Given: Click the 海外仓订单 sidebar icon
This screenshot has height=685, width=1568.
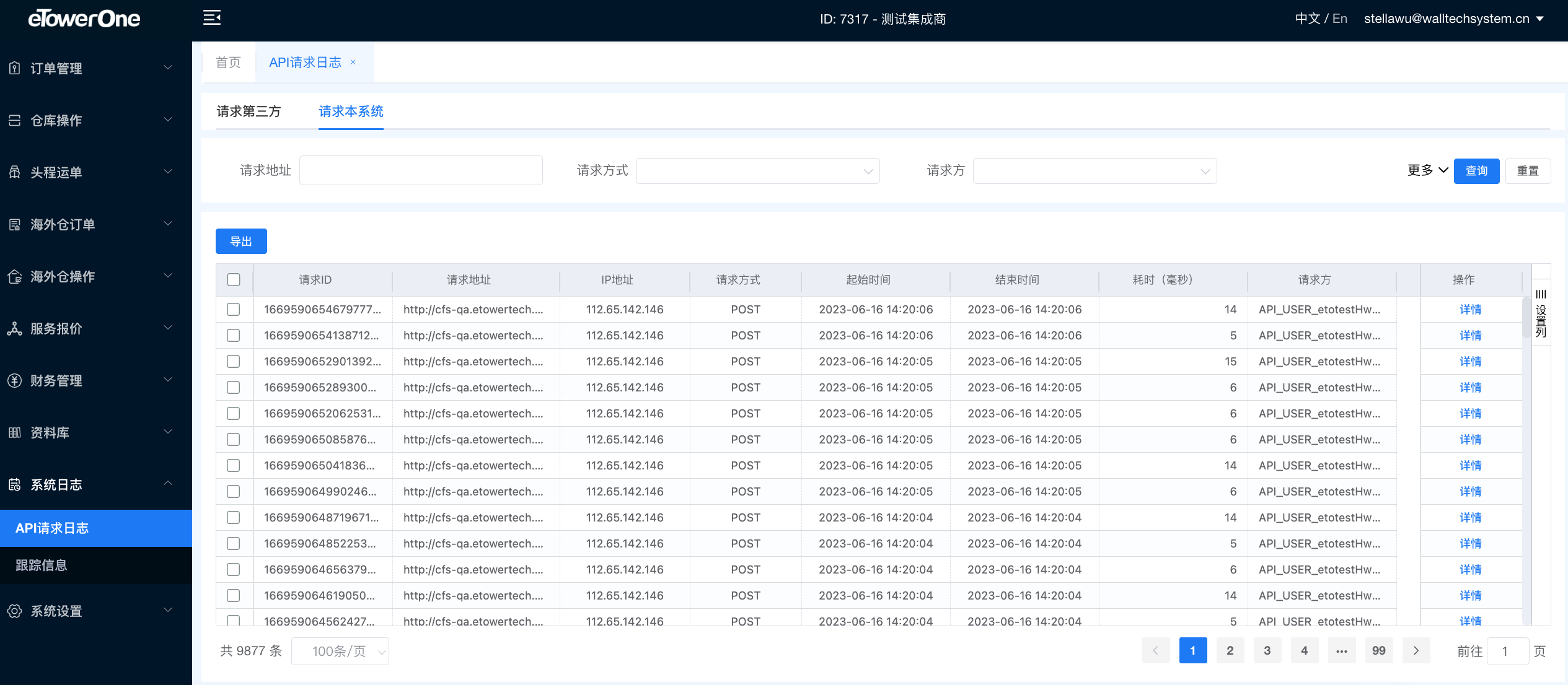Looking at the screenshot, I should coord(15,224).
